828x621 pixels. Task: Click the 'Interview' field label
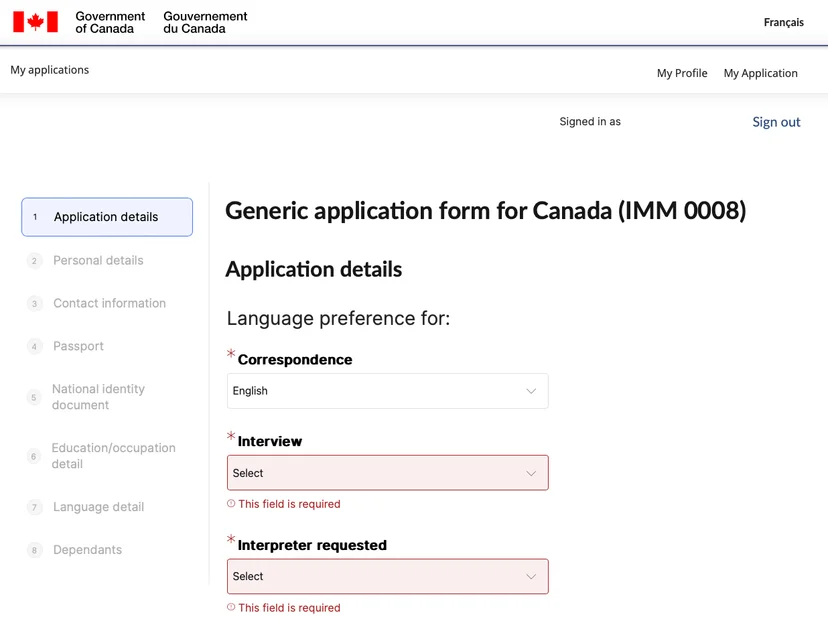[270, 441]
